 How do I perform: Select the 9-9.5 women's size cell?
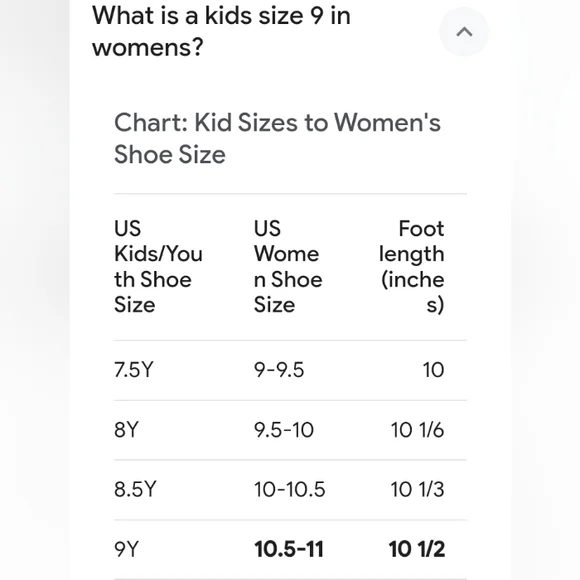tap(279, 370)
